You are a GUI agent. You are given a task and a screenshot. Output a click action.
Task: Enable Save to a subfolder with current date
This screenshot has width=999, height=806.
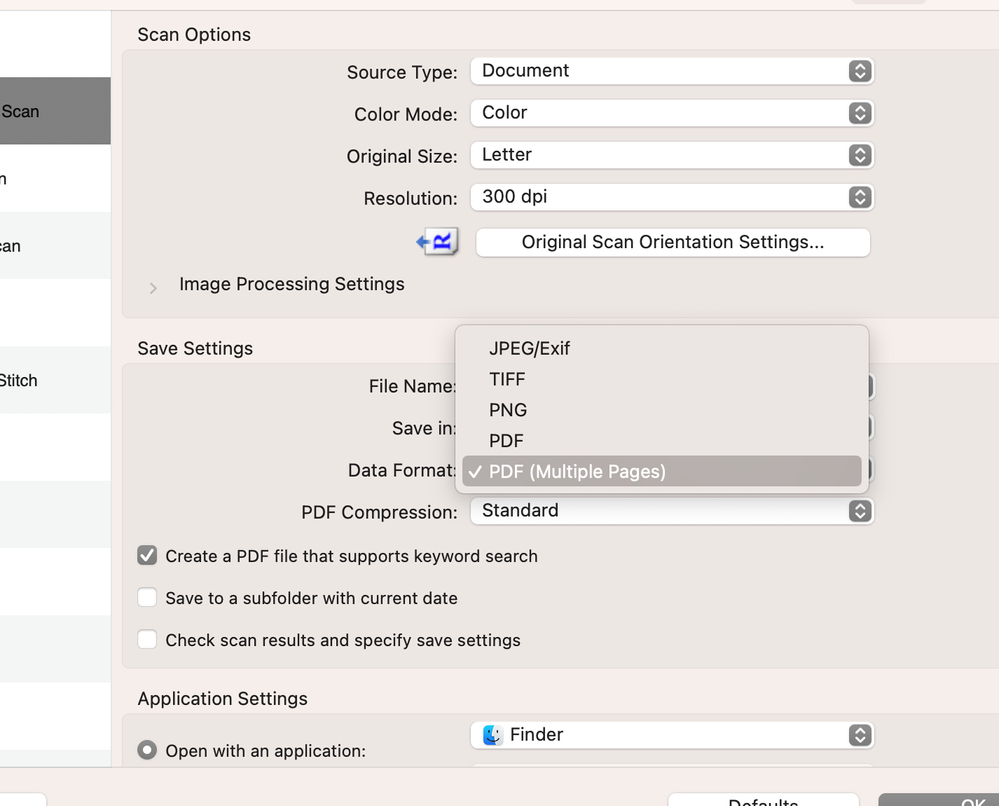point(148,598)
